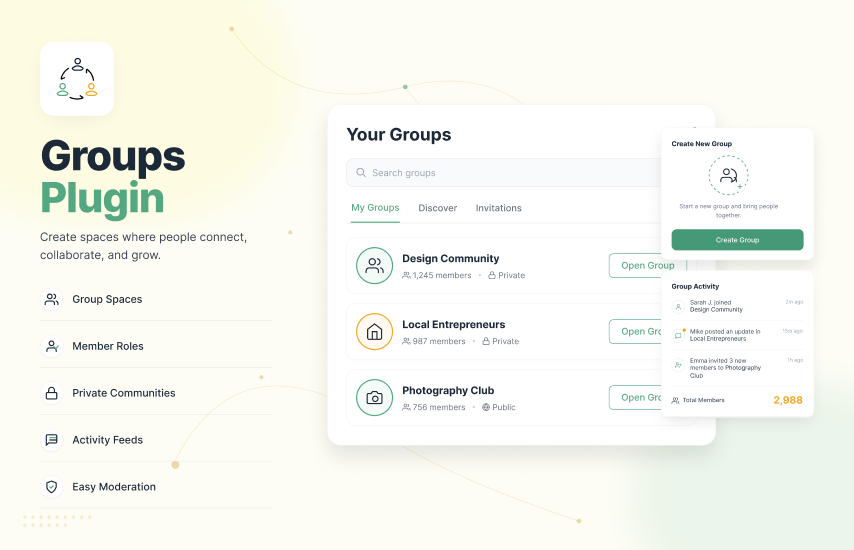Click the Photography Club group title
The height and width of the screenshot is (550, 854).
tap(448, 390)
